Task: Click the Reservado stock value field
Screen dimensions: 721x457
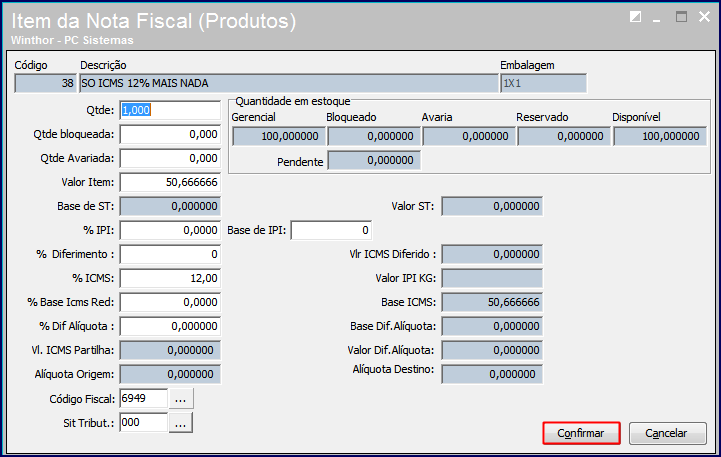Action: pyautogui.click(x=564, y=137)
